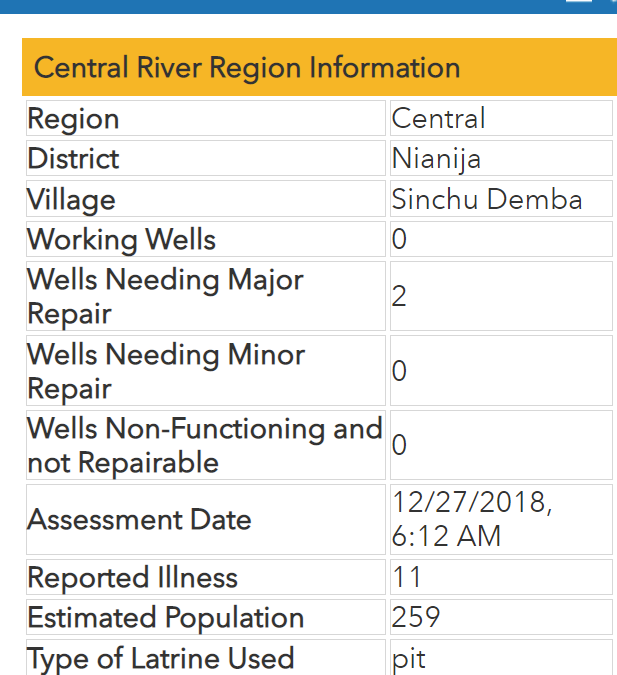Click the Central River Region Information header
Viewport: 617px width, 675px height.
tap(319, 67)
